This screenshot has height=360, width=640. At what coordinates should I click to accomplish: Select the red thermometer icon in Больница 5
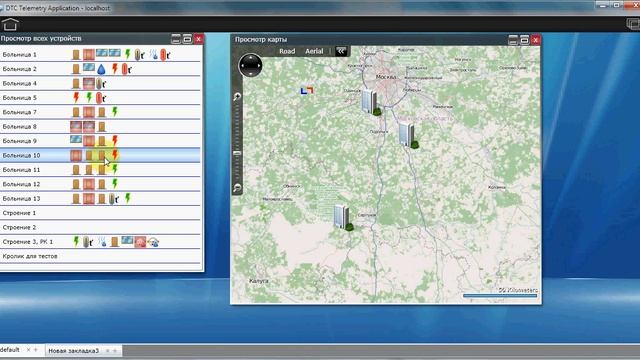pyautogui.click(x=101, y=98)
